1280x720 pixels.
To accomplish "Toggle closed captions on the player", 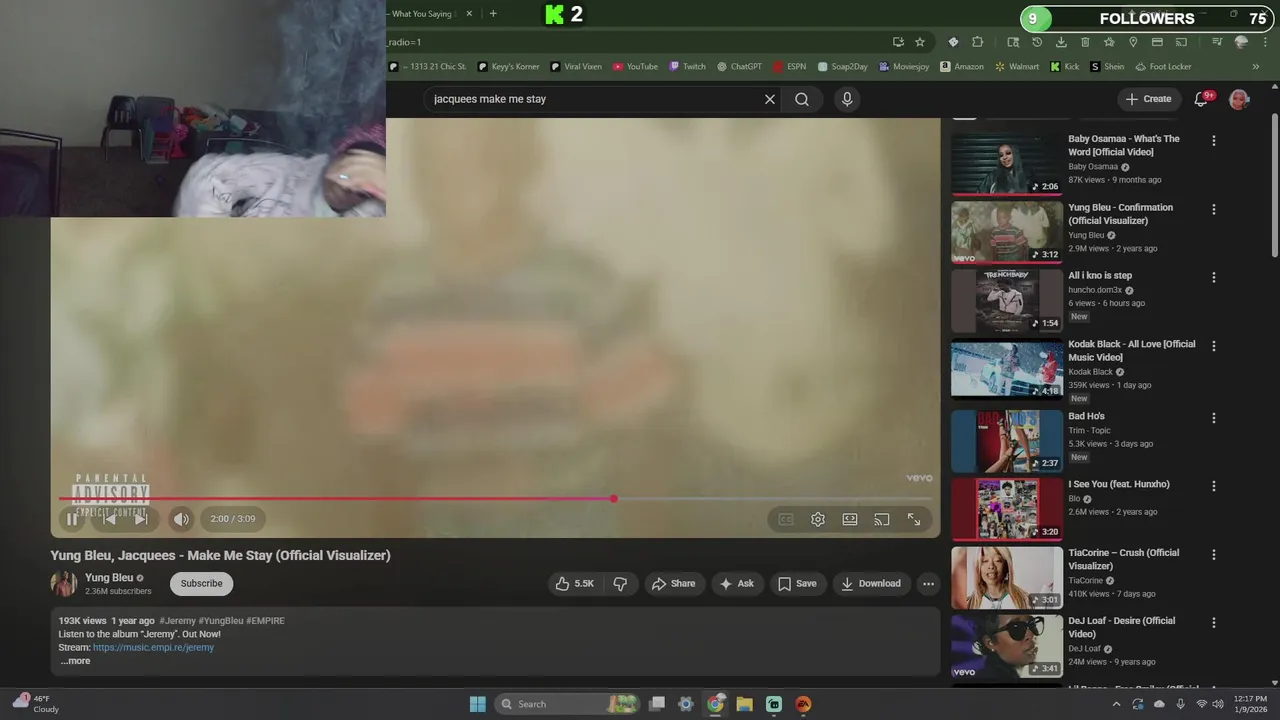I will click(x=786, y=519).
